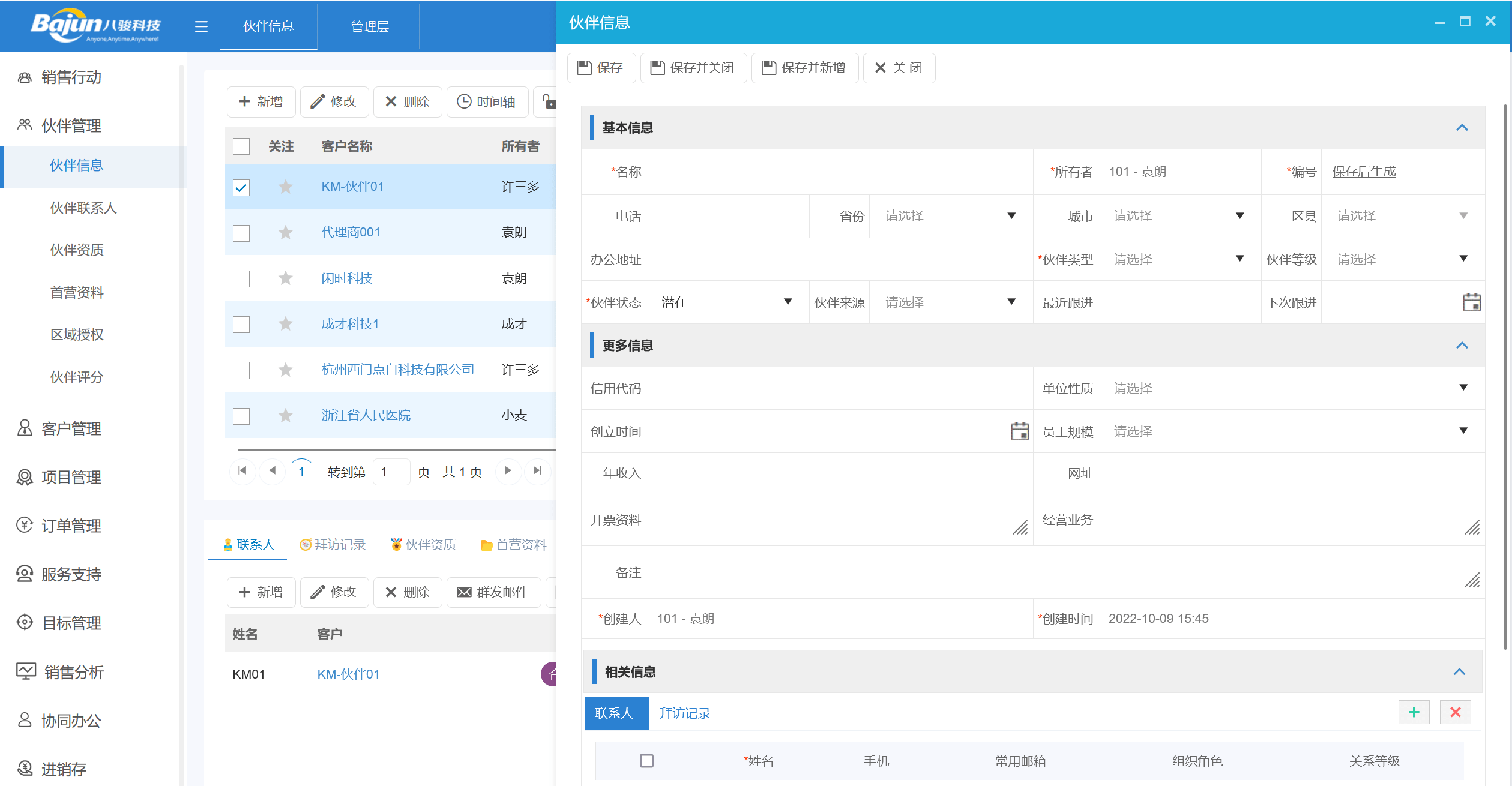Click the 保存并关闭 button
The width and height of the screenshot is (1512, 786).
tap(693, 67)
